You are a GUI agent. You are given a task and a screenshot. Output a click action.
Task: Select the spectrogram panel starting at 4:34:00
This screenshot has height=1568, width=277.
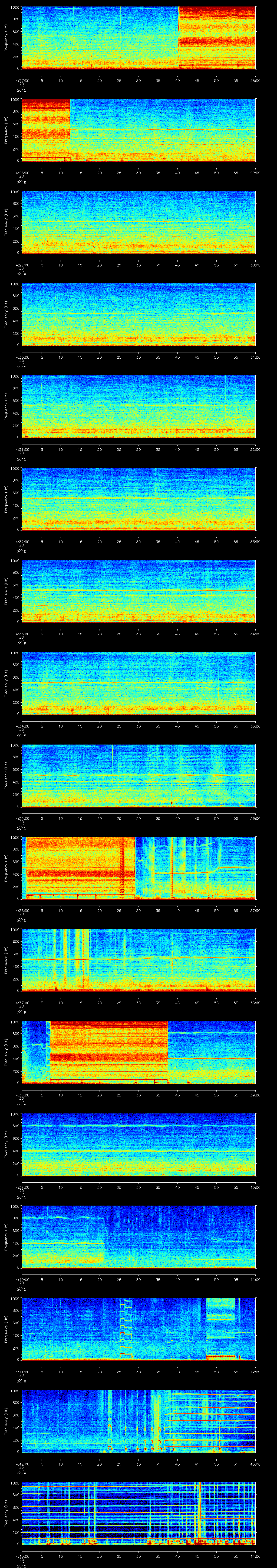click(x=138, y=683)
